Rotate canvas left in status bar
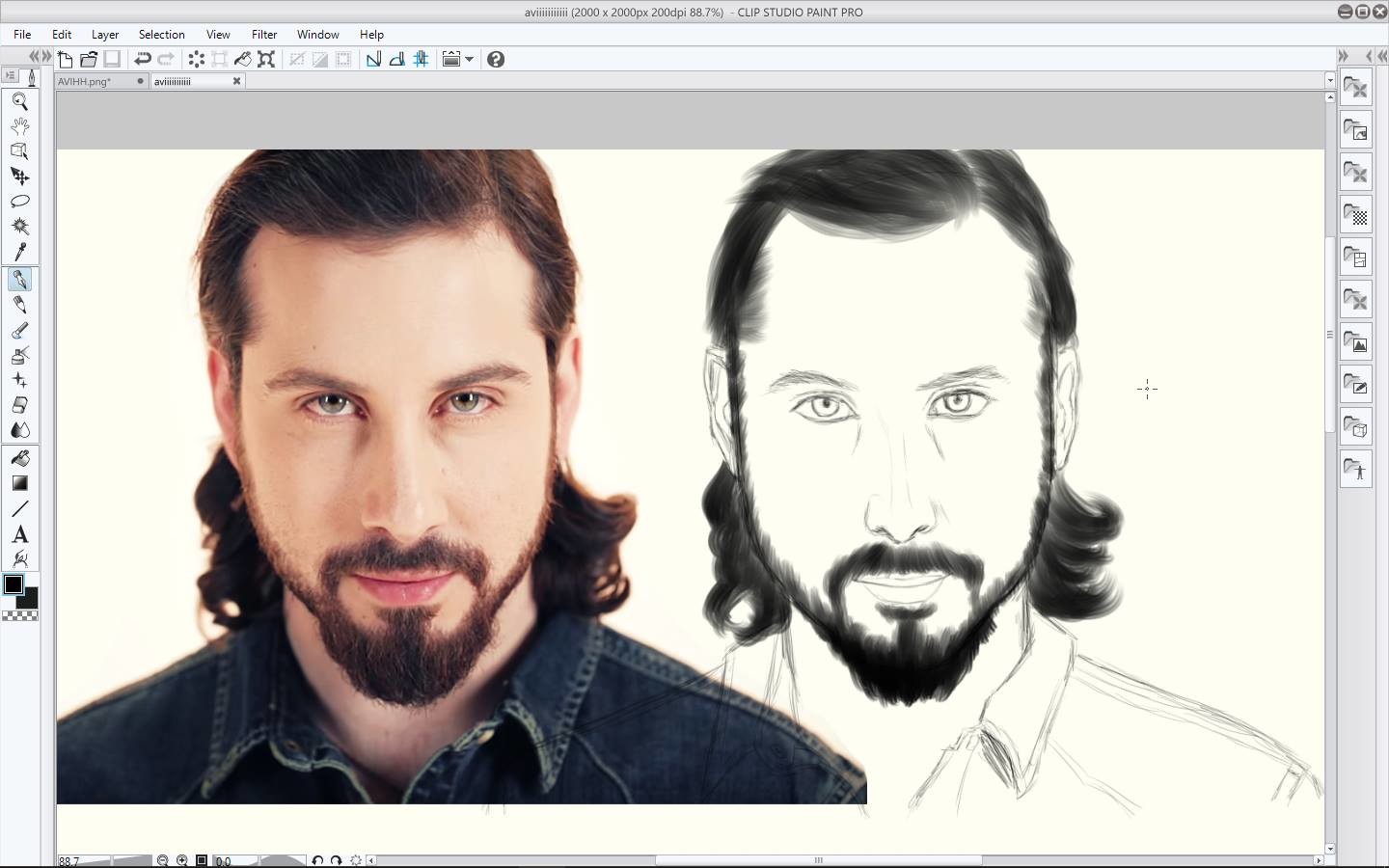 317,860
